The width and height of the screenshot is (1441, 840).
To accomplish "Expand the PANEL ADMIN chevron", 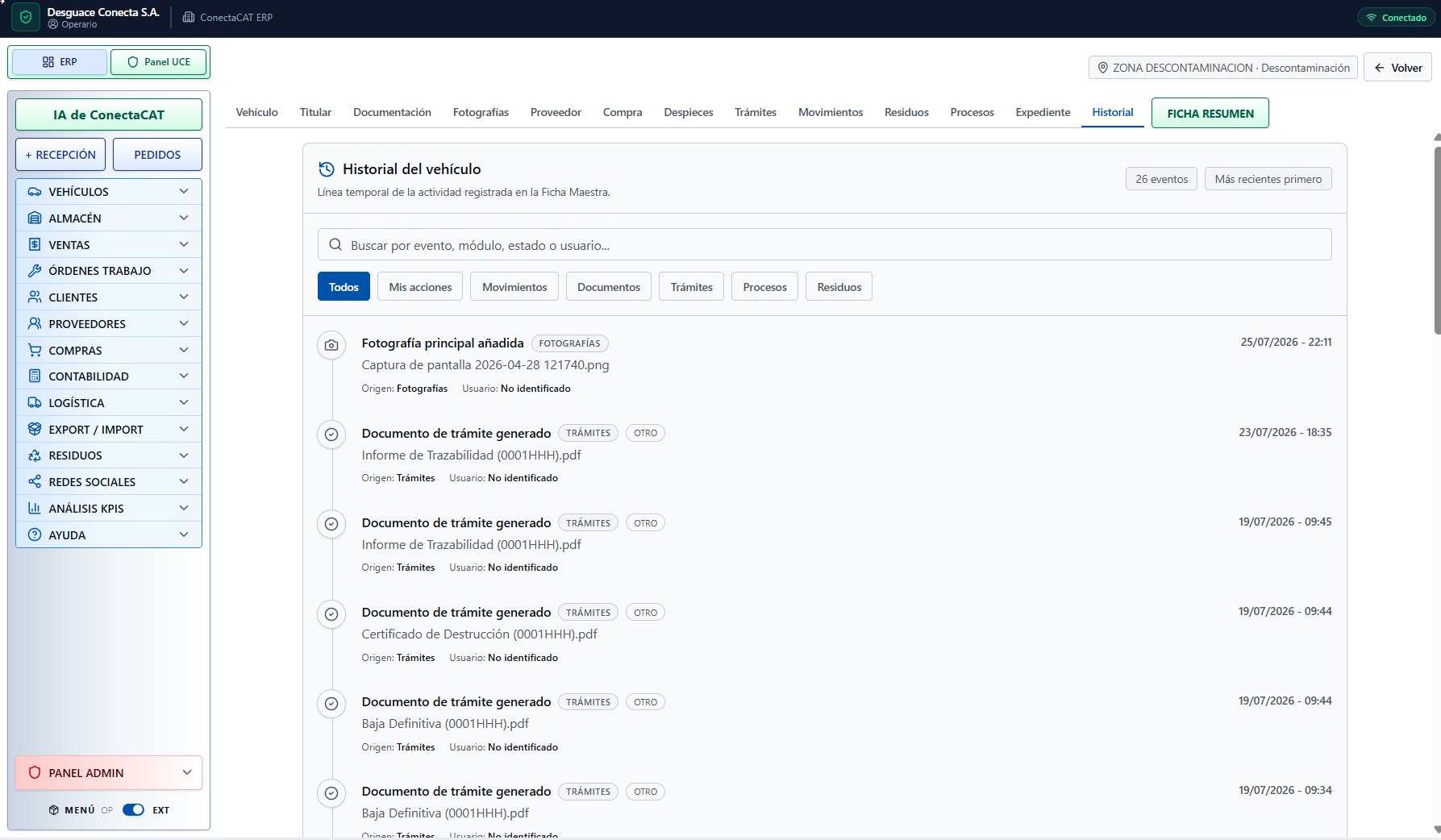I will pyautogui.click(x=187, y=773).
